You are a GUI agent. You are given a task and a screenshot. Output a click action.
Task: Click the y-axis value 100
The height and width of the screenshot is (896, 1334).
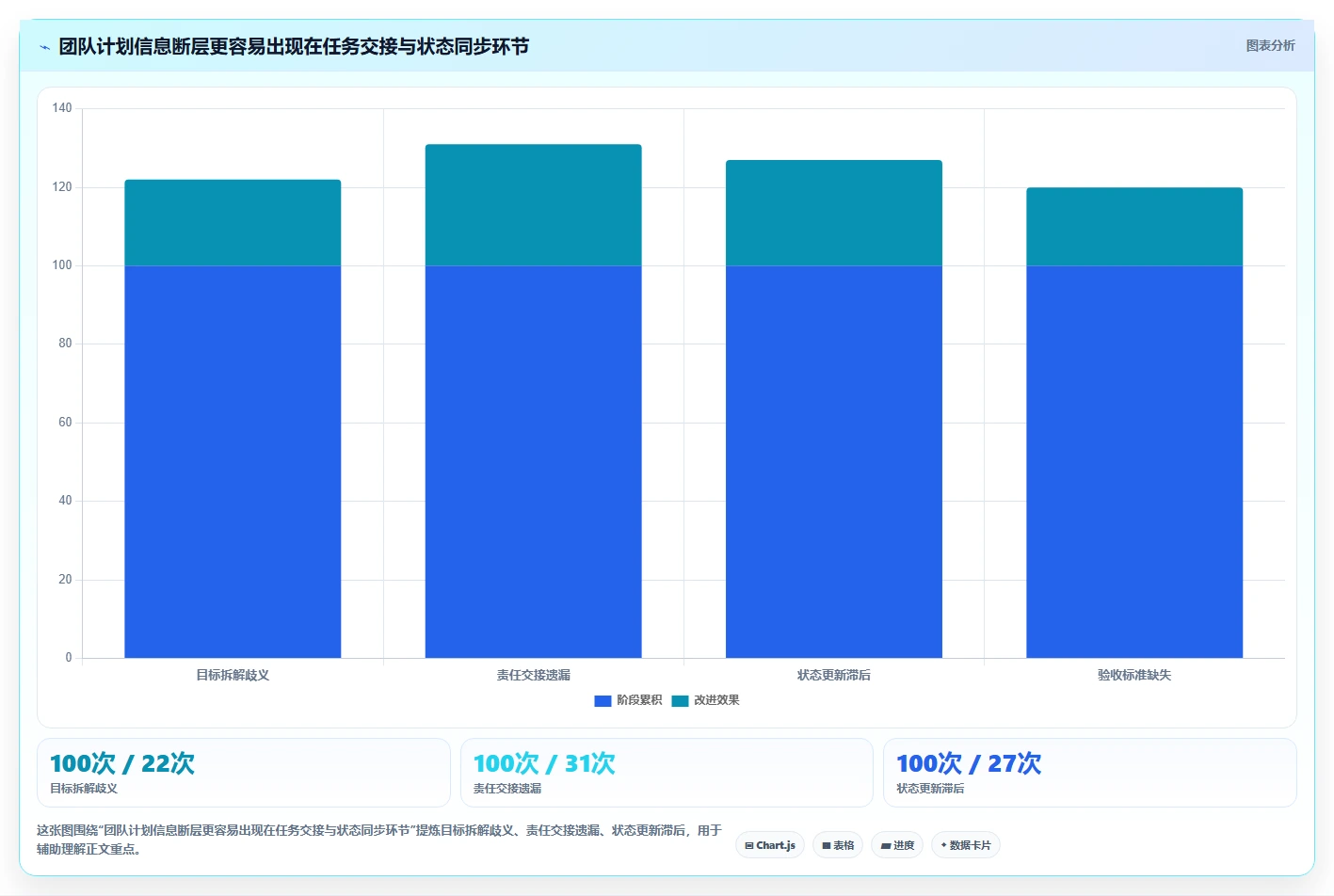[62, 265]
